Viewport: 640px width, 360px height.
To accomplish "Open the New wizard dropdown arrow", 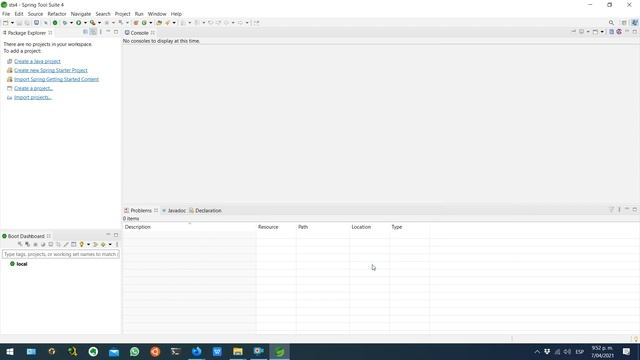I will point(12,23).
